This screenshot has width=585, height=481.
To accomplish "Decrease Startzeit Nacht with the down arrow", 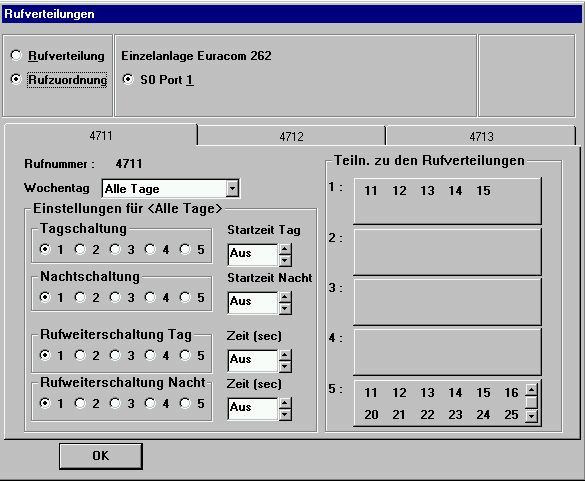I will [285, 308].
